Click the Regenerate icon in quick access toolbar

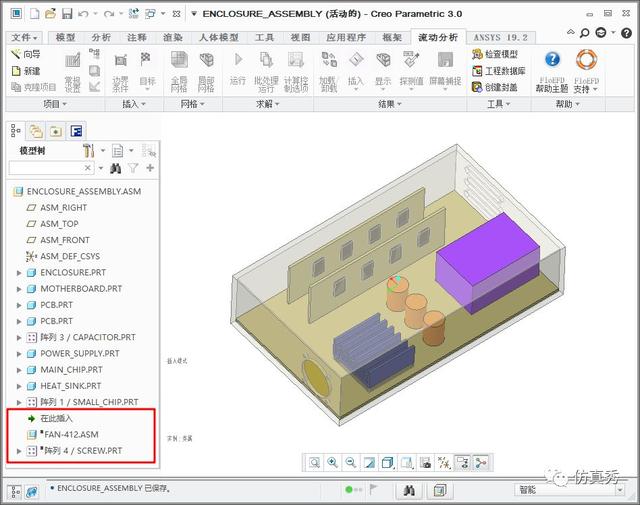pyautogui.click(x=133, y=13)
